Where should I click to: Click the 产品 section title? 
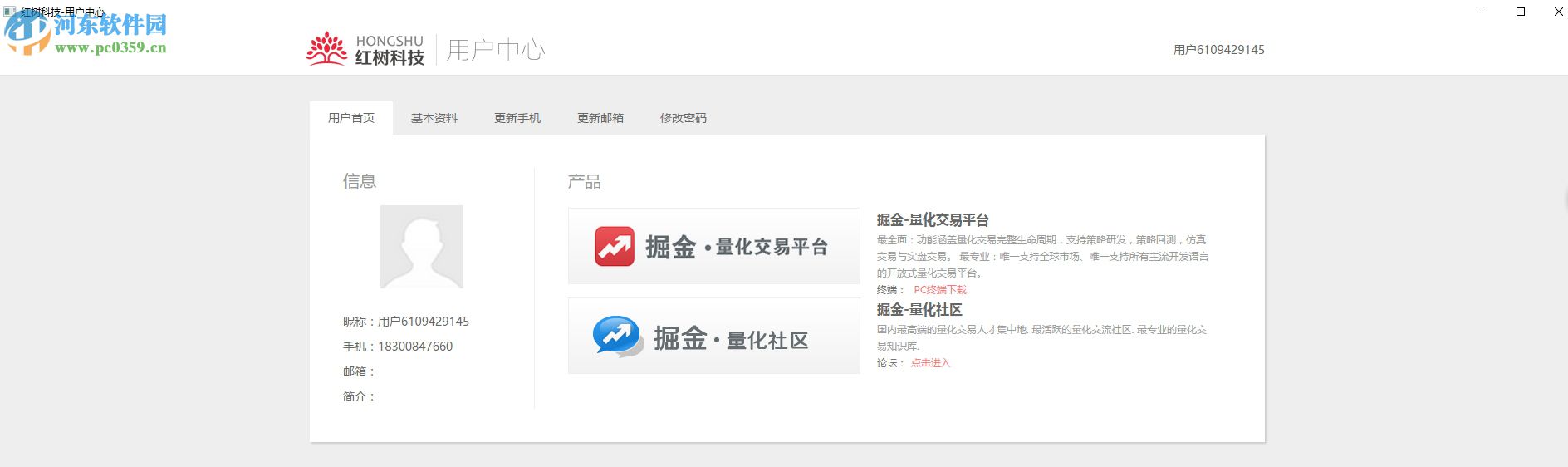point(585,182)
